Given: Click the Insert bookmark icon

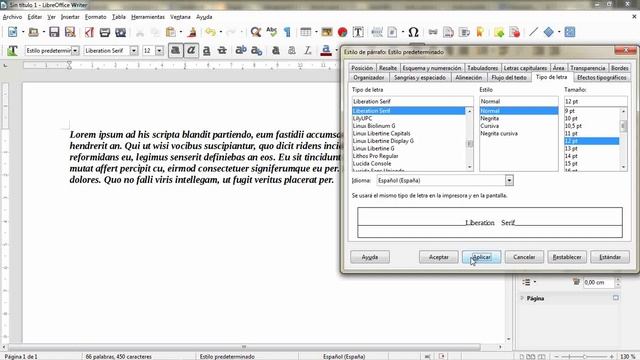Looking at the screenshot, I should click(480, 32).
